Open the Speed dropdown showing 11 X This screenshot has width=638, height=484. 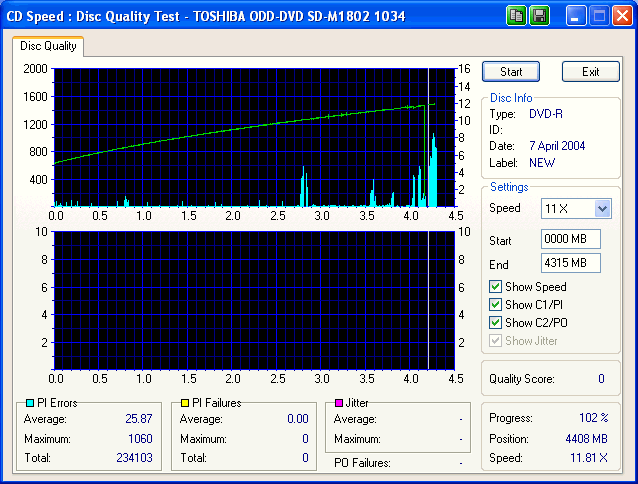(x=601, y=208)
